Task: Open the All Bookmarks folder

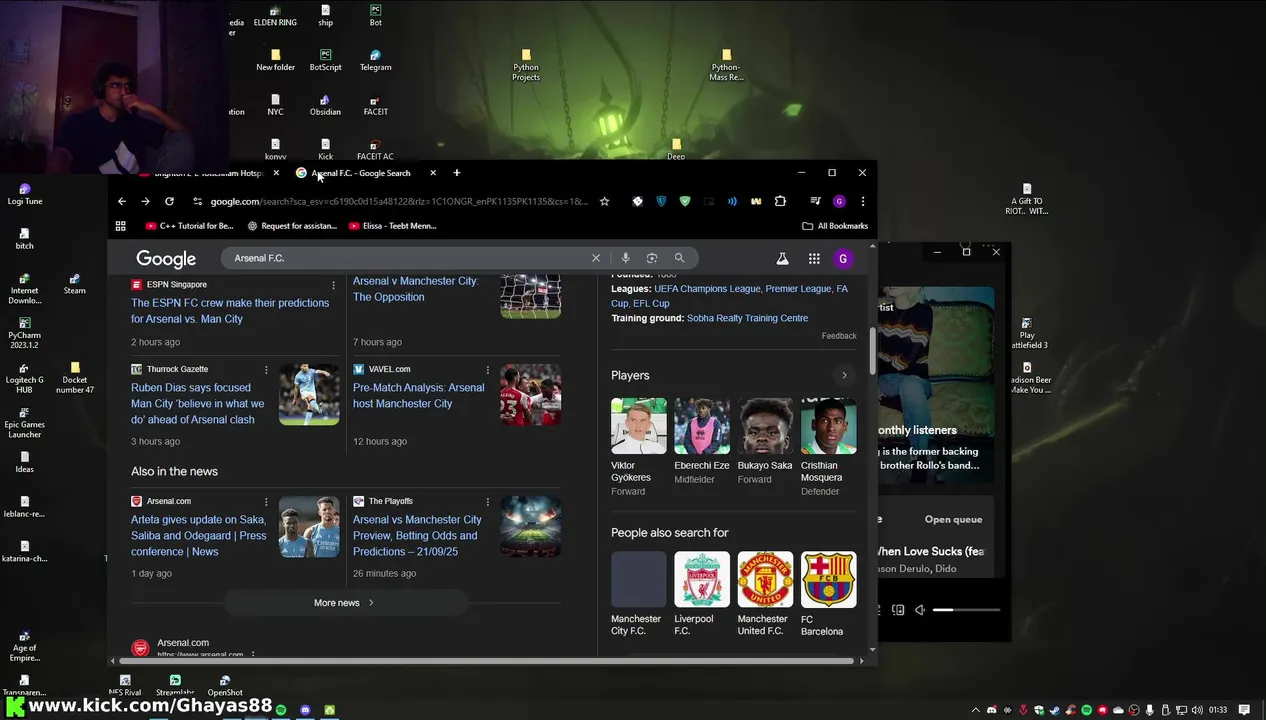Action: (835, 226)
